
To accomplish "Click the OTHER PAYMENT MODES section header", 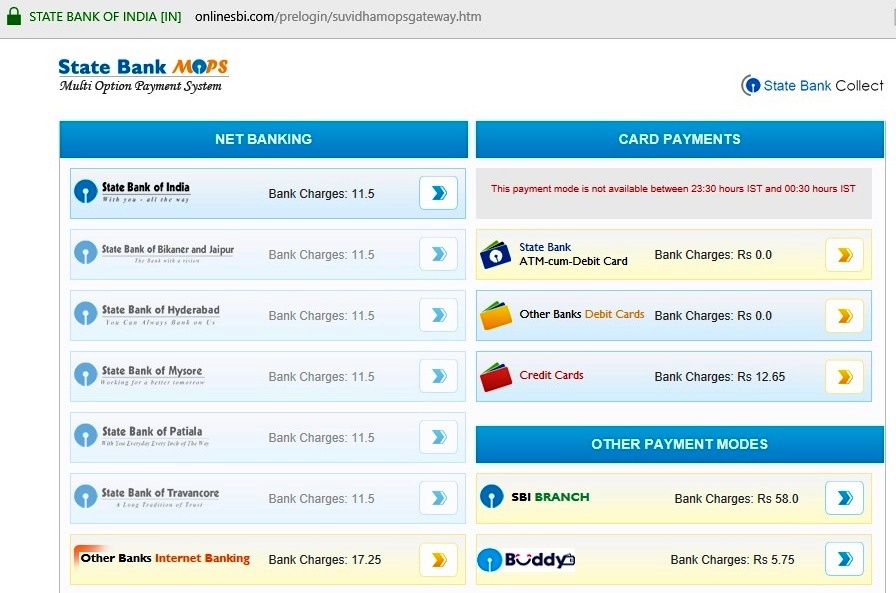I will [x=679, y=444].
